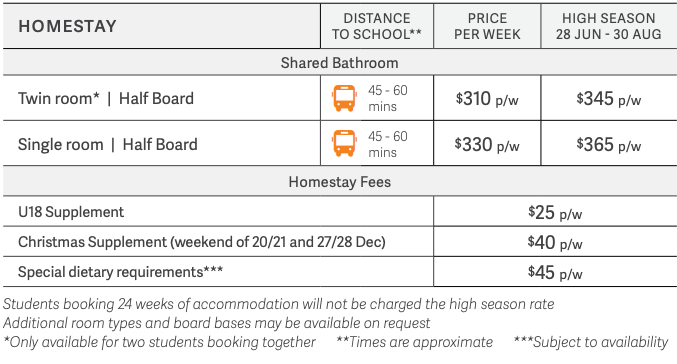This screenshot has height=364, width=677.
Task: Select the $310 p/w price cell
Action: coord(487,99)
